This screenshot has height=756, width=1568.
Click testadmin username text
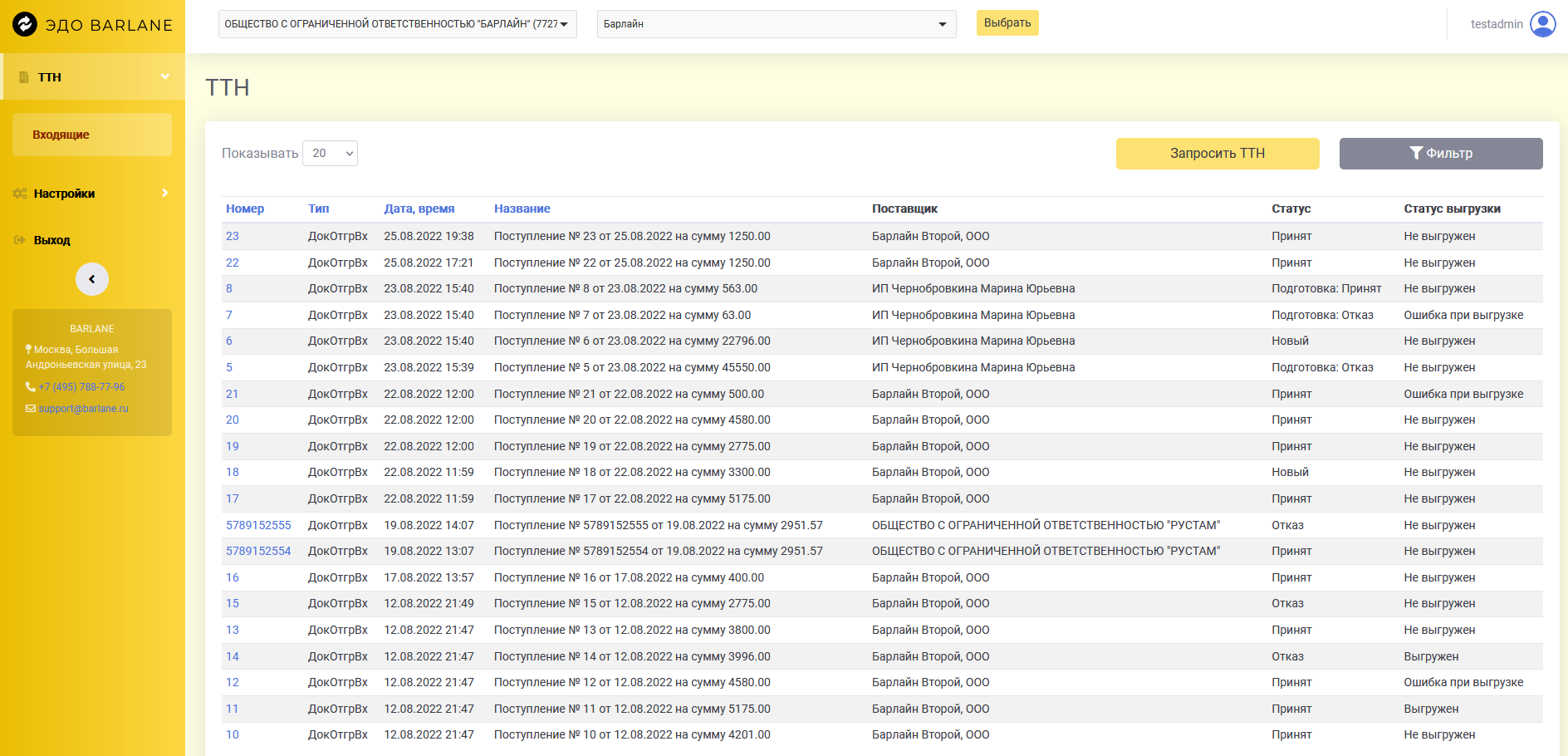coord(1497,24)
